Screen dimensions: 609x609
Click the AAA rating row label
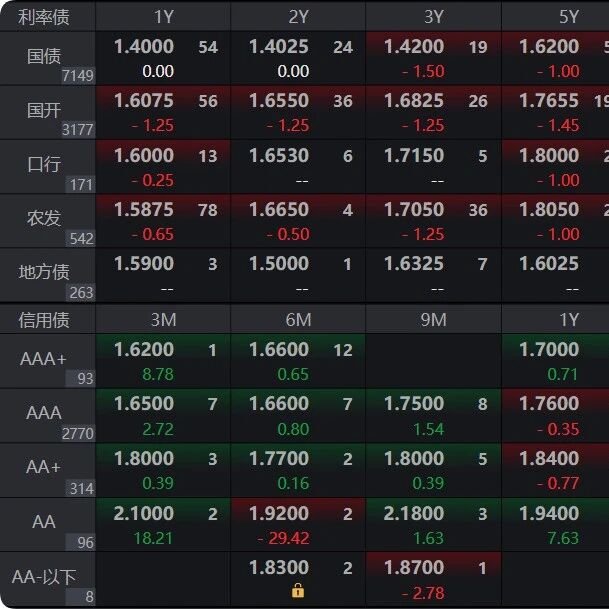pos(44,413)
